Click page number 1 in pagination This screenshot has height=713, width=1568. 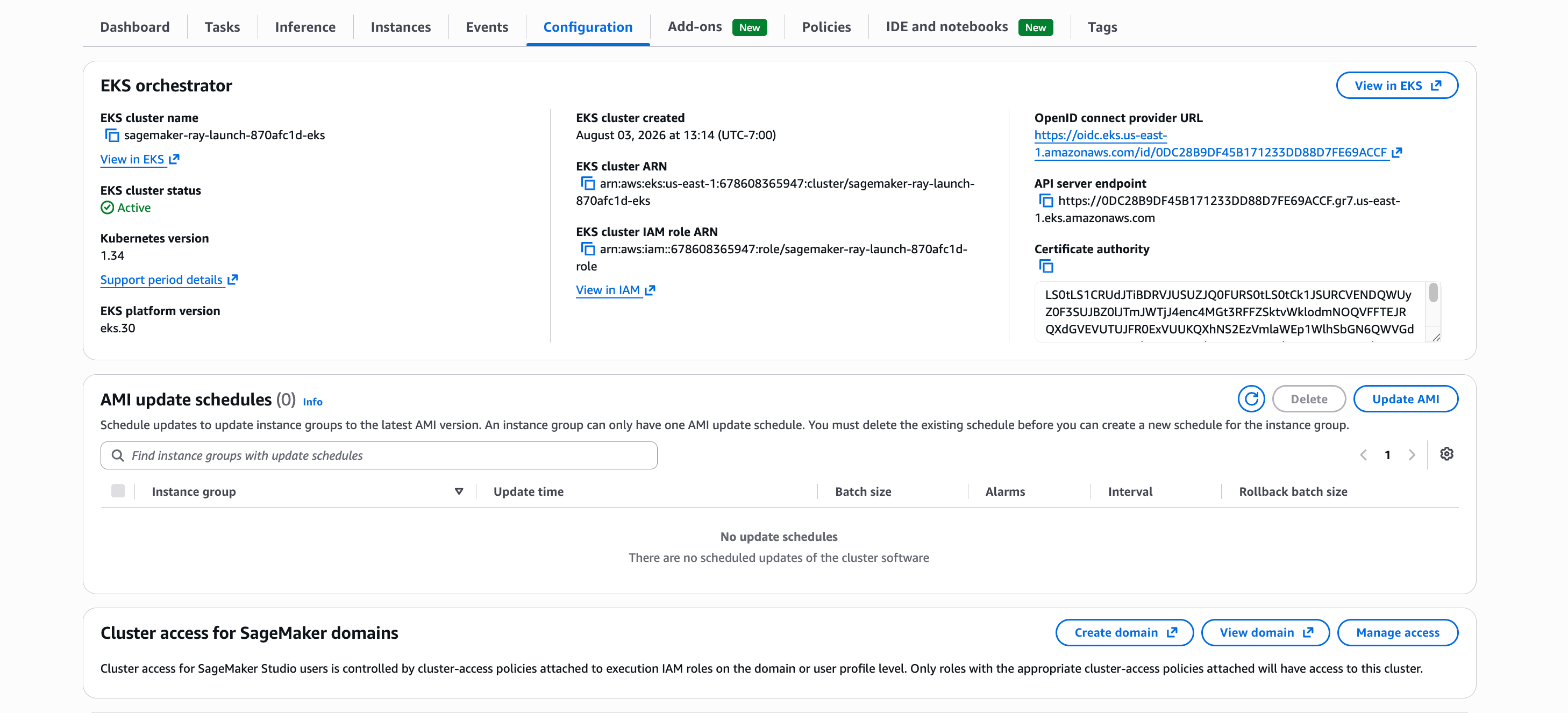1388,455
